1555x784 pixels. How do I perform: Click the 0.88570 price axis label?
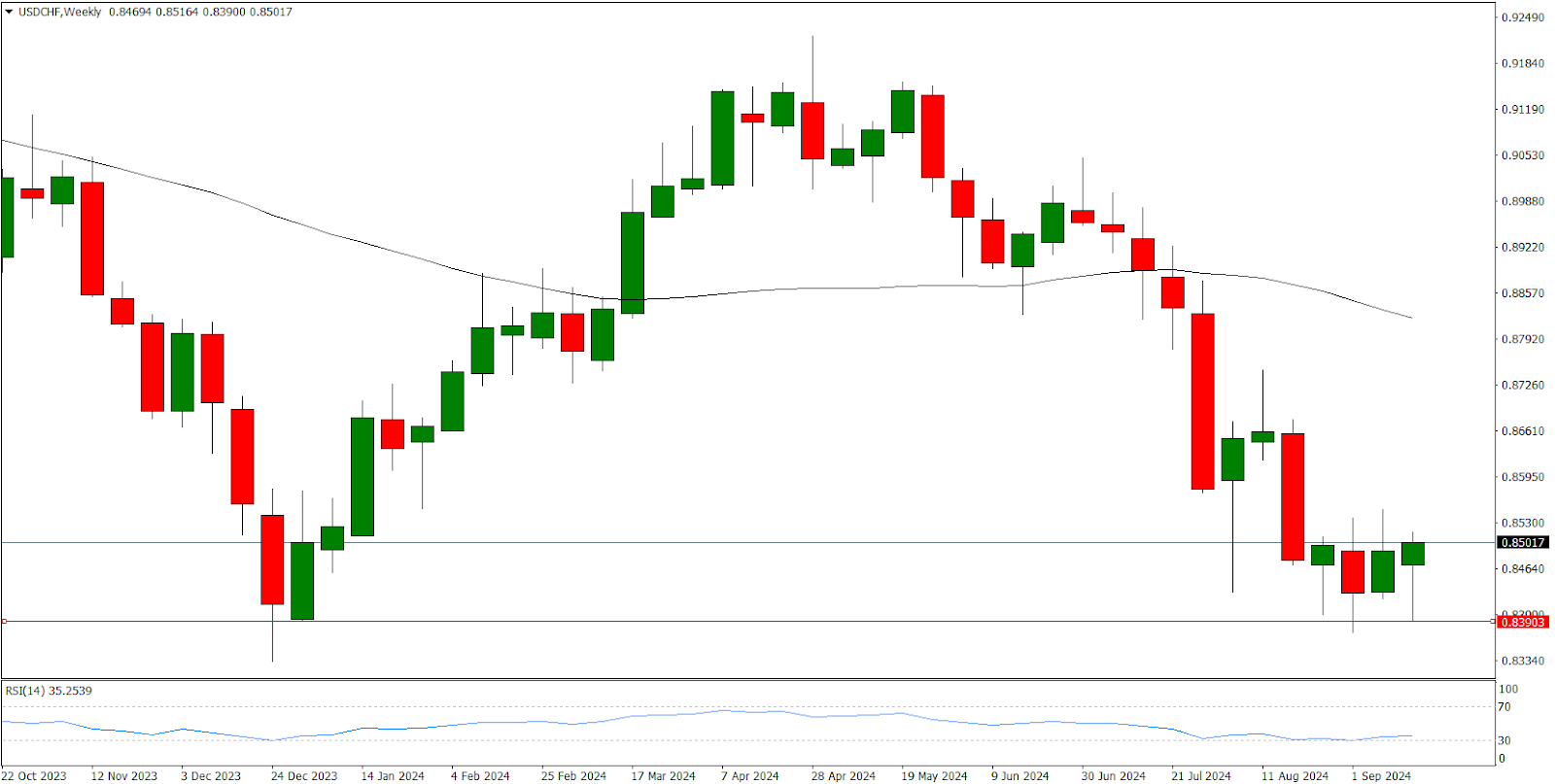tap(1522, 293)
